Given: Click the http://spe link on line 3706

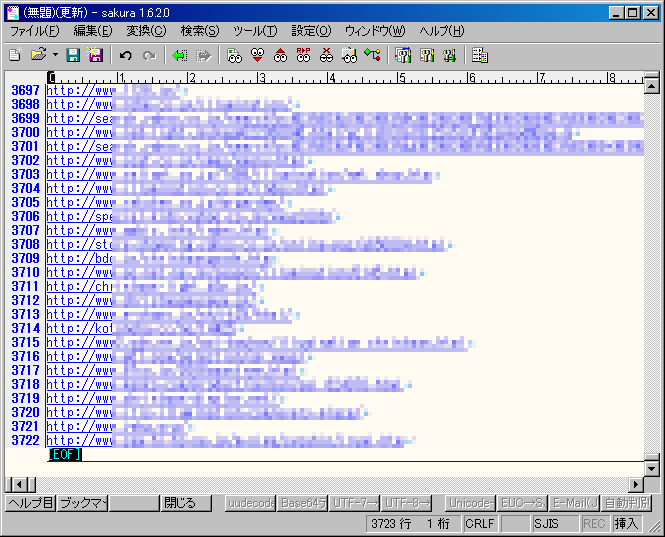Looking at the screenshot, I should pos(79,216).
